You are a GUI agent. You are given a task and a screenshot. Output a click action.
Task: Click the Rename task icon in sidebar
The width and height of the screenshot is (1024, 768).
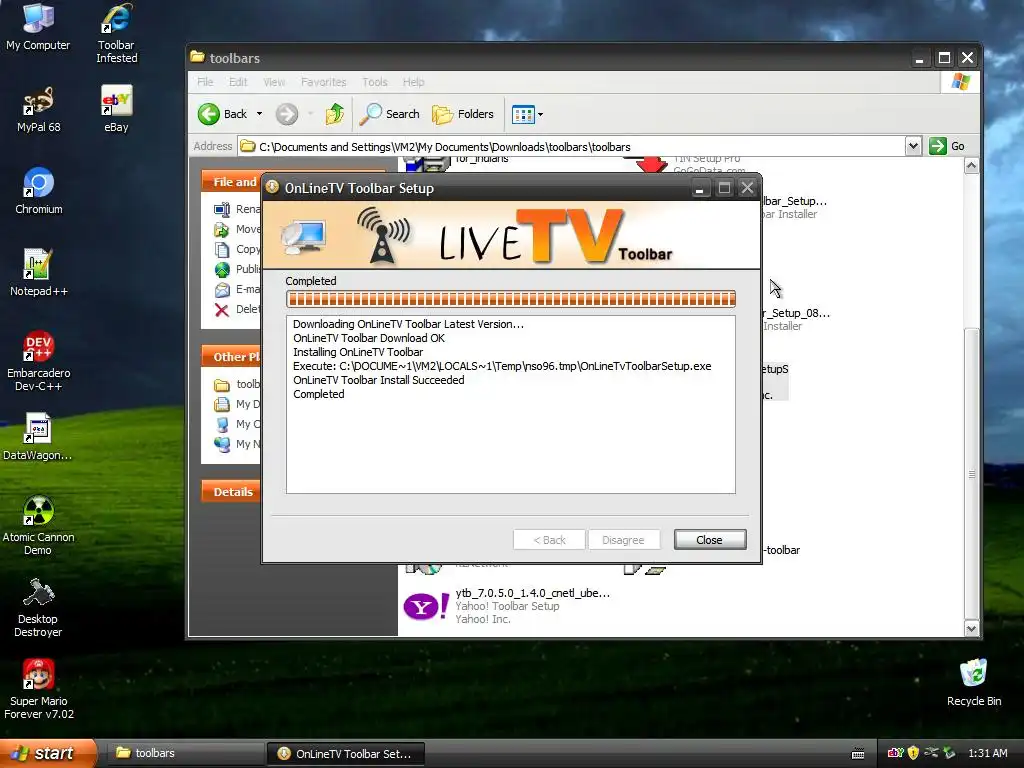pos(222,209)
